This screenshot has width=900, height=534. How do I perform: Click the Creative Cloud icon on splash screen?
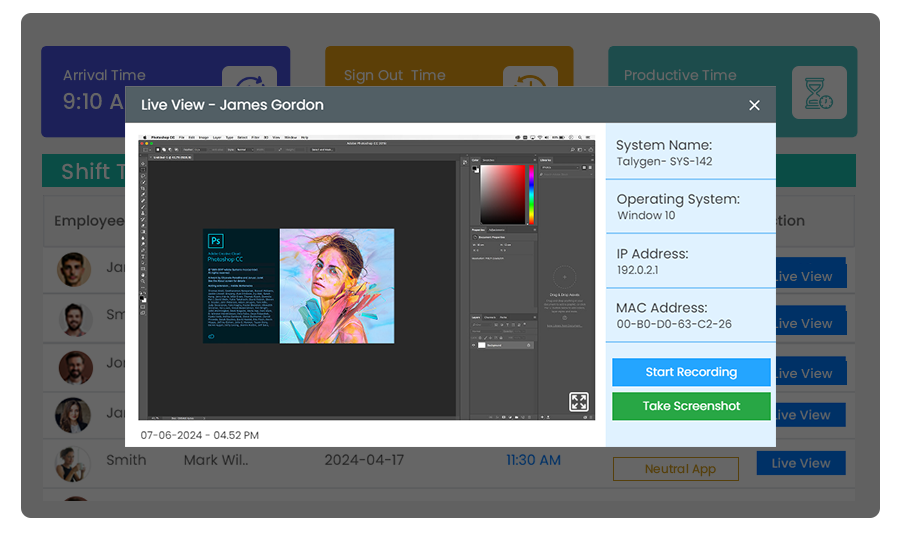pyautogui.click(x=212, y=336)
